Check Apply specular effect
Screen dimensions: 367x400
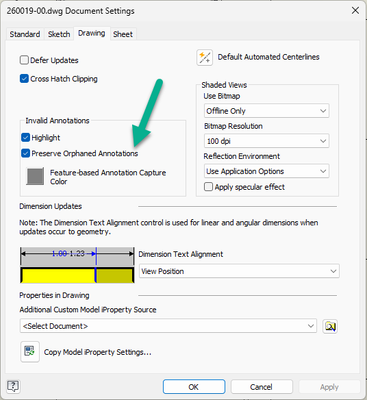tap(208, 187)
